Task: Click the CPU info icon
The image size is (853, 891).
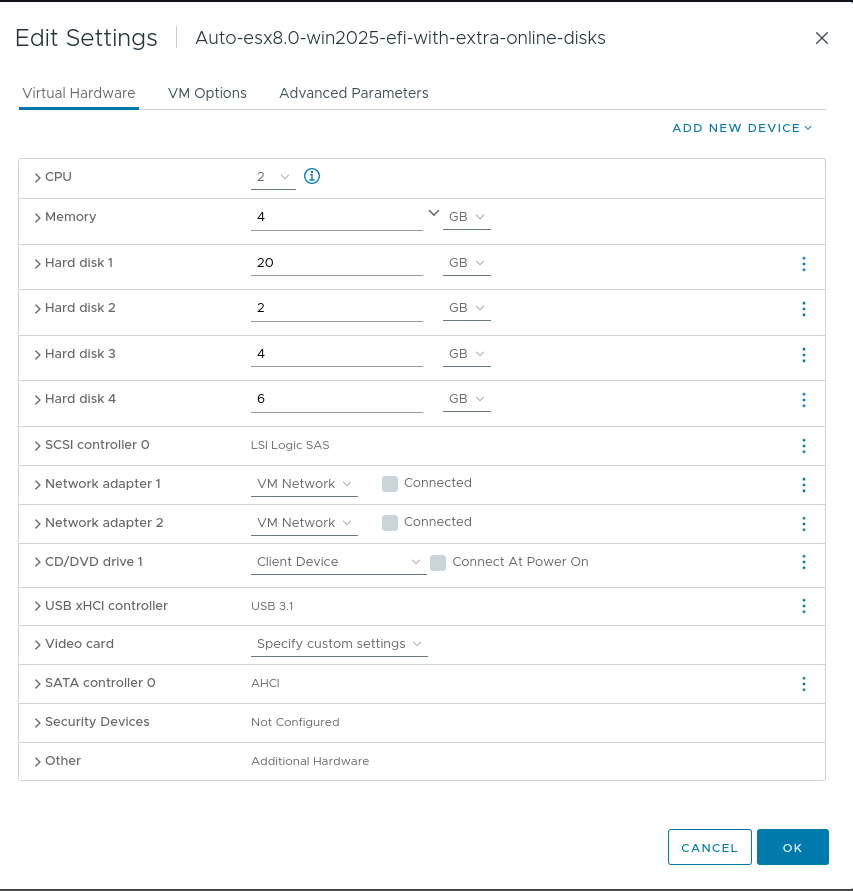Action: [312, 176]
